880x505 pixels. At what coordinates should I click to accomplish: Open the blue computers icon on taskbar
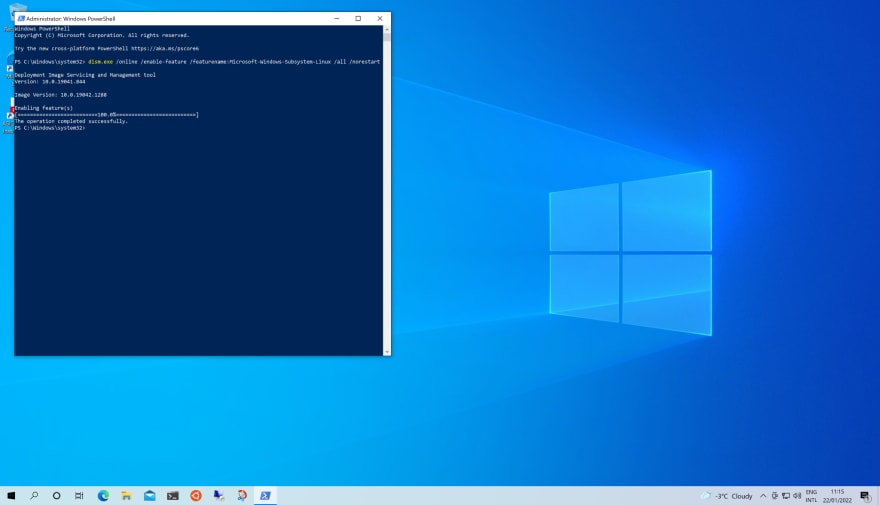point(219,495)
